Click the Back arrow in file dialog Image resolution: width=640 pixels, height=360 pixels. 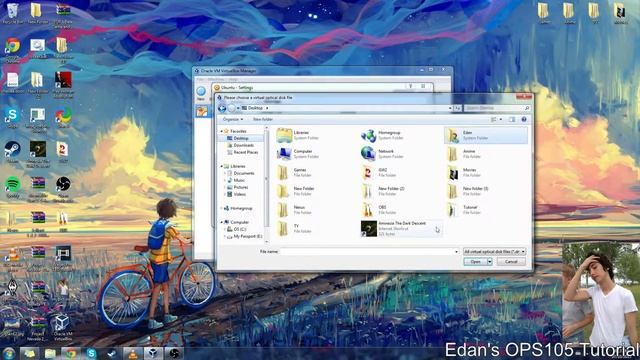[x=222, y=108]
